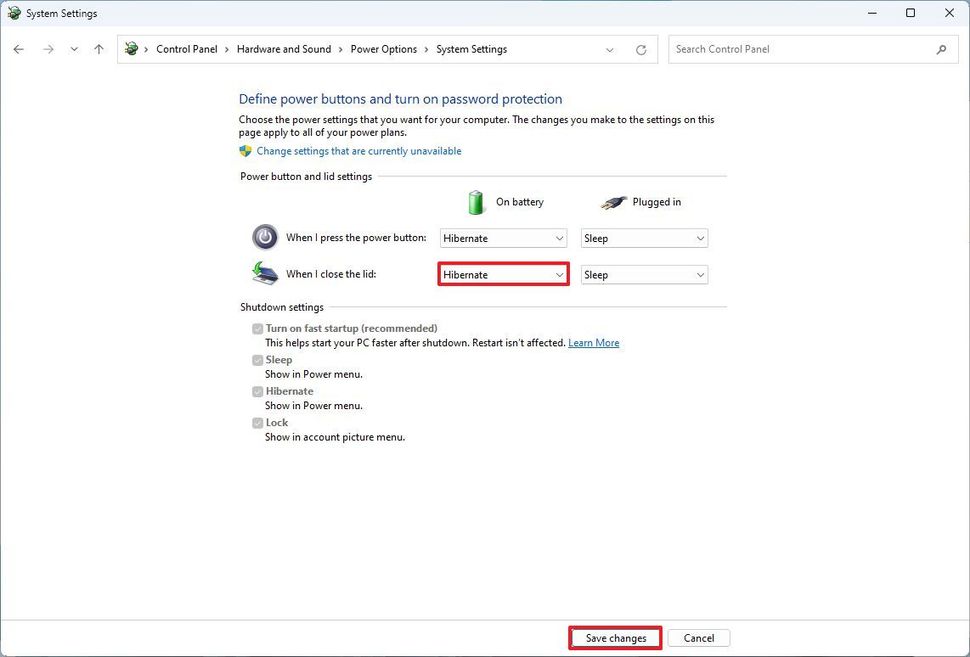
Task: Click the forward navigation arrow
Action: tap(47, 48)
